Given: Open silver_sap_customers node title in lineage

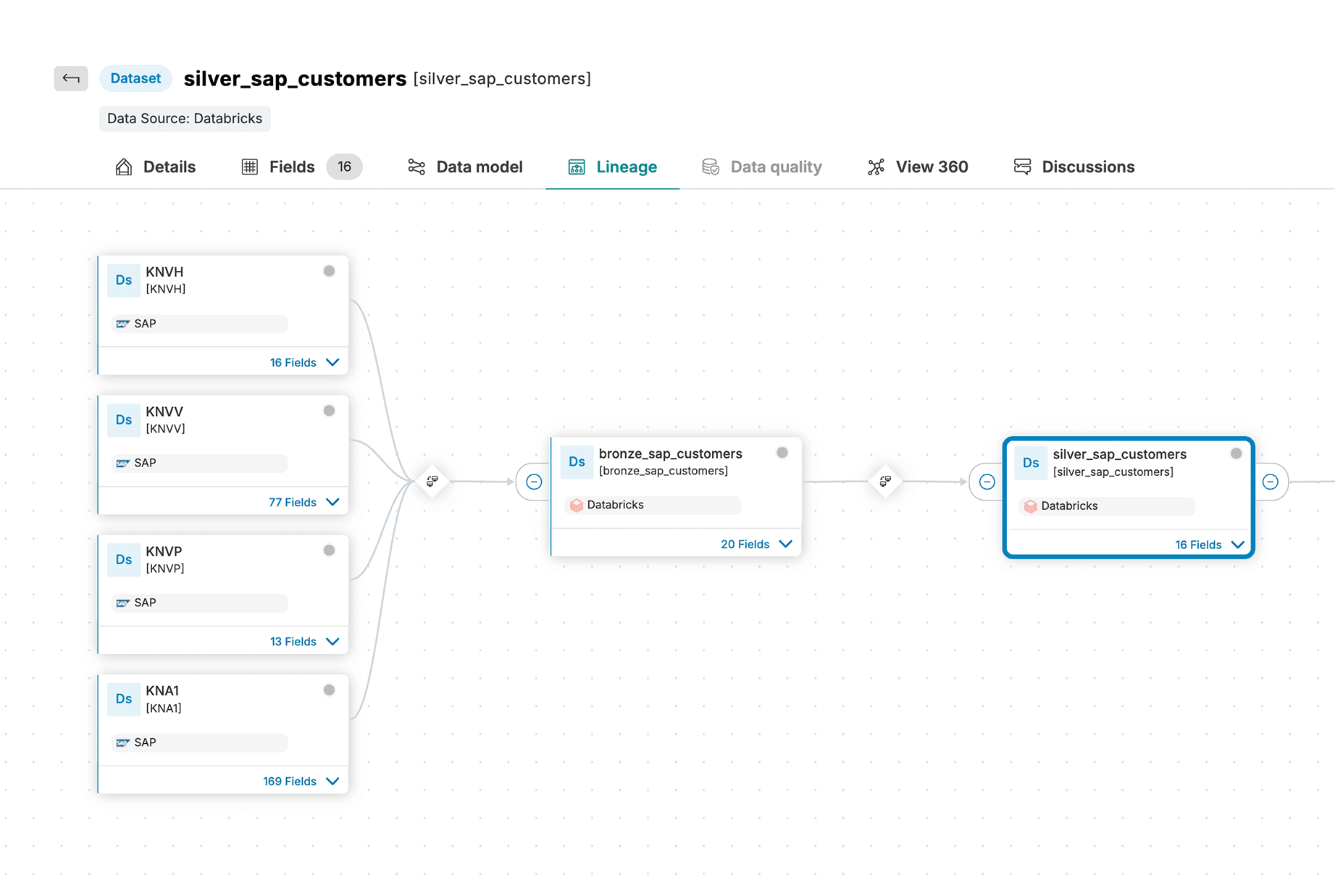Looking at the screenshot, I should [x=1120, y=454].
